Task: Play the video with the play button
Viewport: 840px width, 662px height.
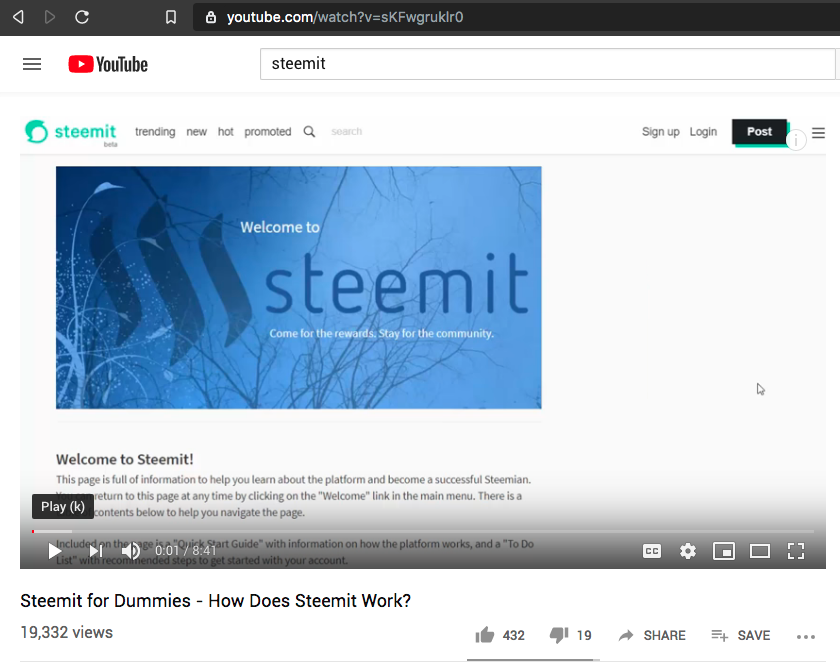Action: [x=54, y=551]
